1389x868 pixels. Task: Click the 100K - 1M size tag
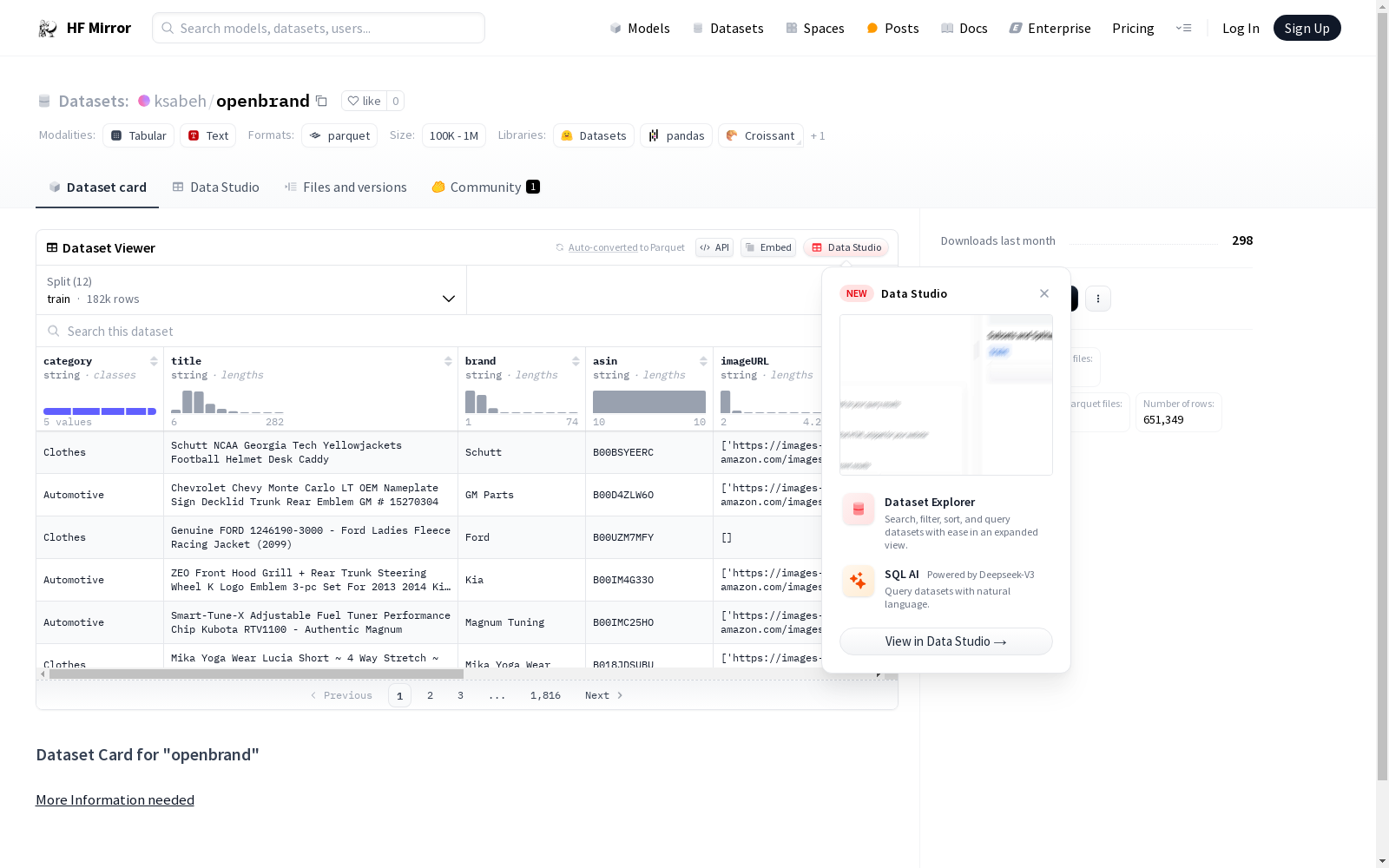[x=453, y=135]
